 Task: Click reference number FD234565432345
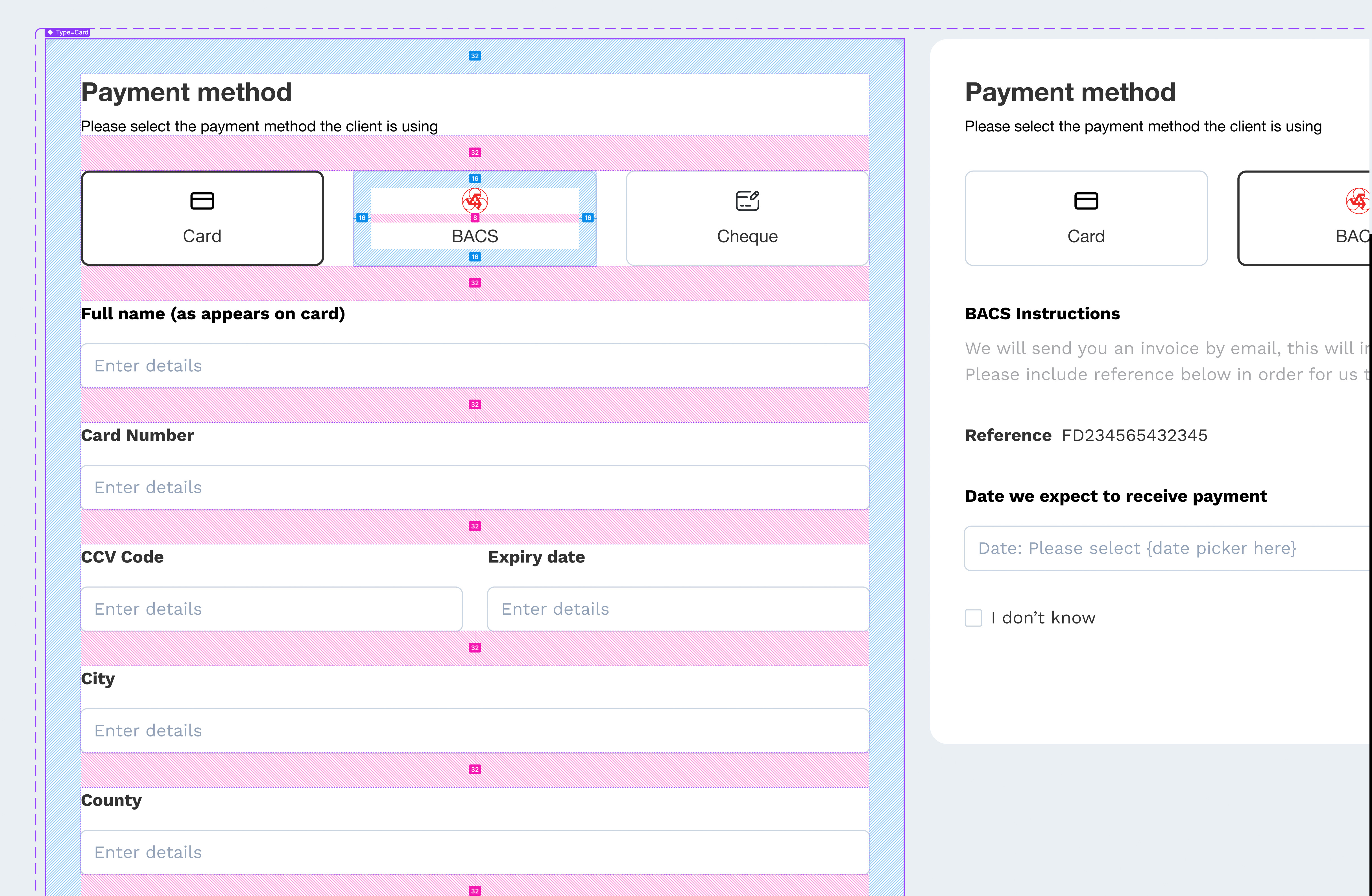(1135, 435)
